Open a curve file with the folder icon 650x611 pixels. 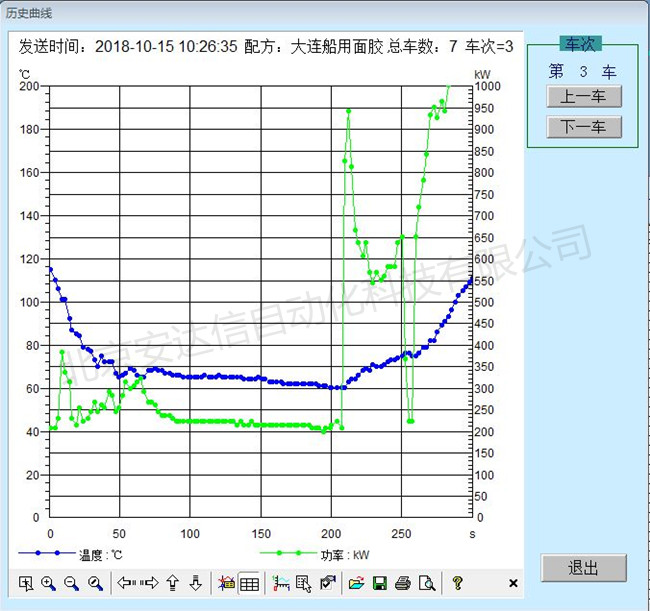[356, 583]
